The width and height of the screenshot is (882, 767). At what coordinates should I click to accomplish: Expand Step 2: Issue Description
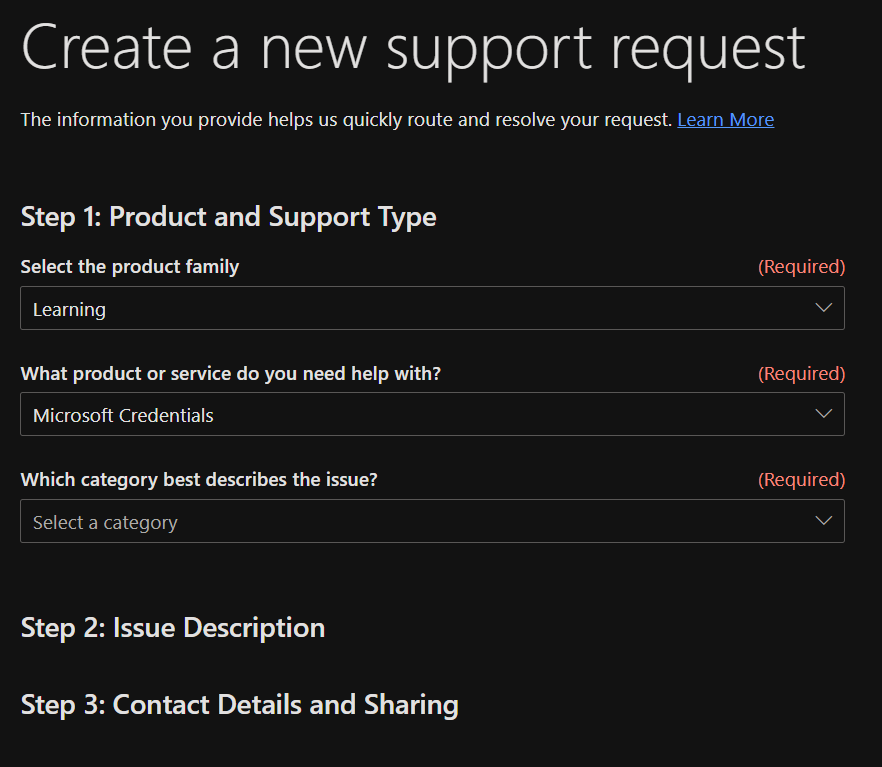(x=173, y=628)
